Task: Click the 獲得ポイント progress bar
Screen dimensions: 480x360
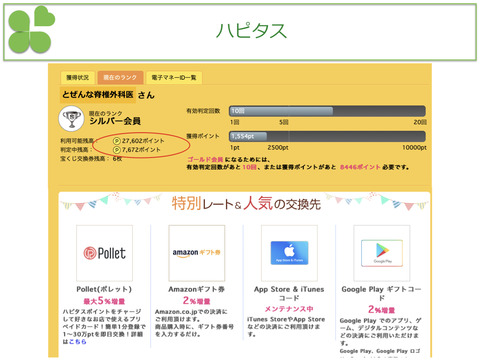Action: tap(327, 136)
